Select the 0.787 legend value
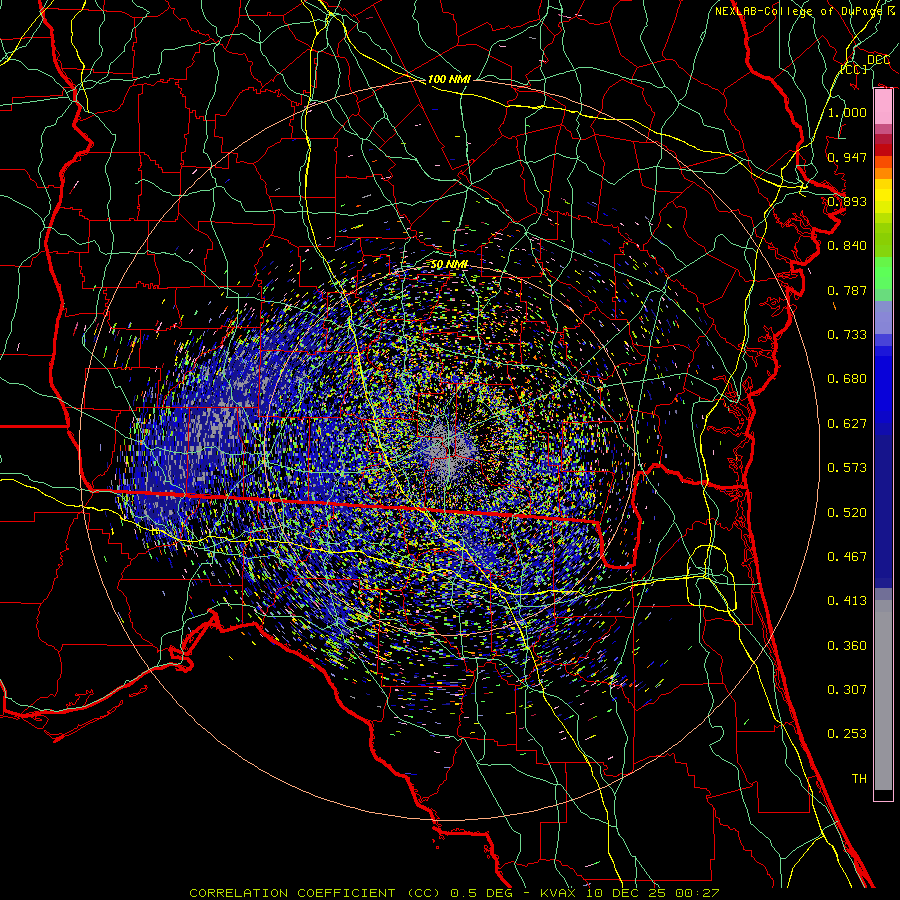This screenshot has height=900, width=900. pos(847,290)
